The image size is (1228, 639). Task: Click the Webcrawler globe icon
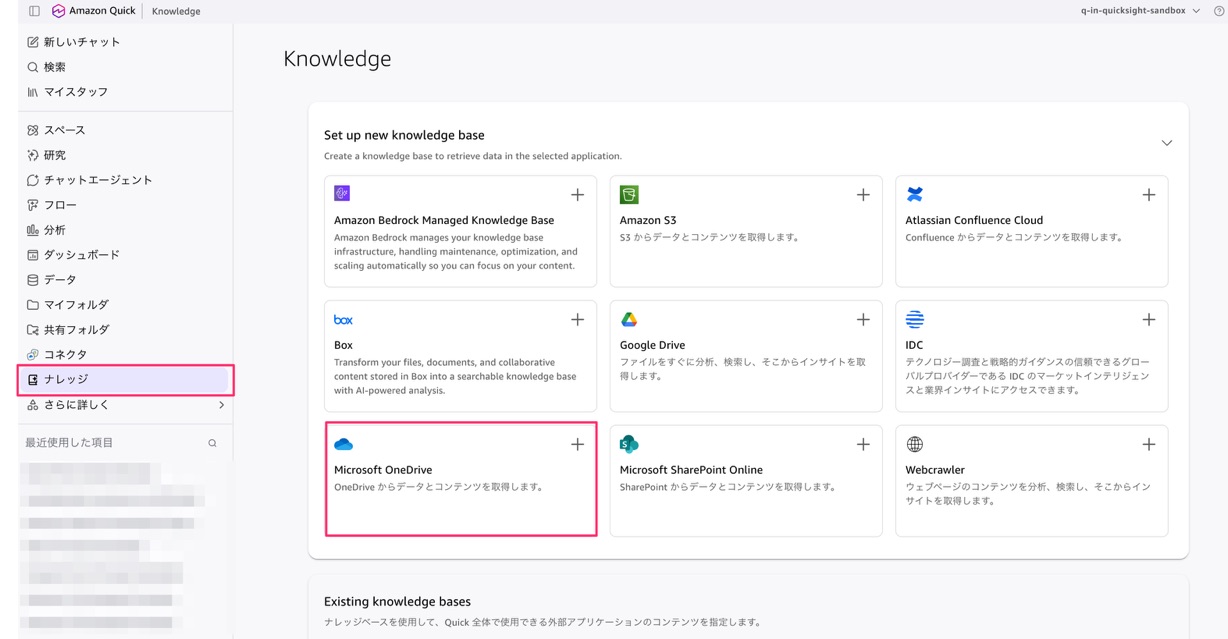pos(914,444)
